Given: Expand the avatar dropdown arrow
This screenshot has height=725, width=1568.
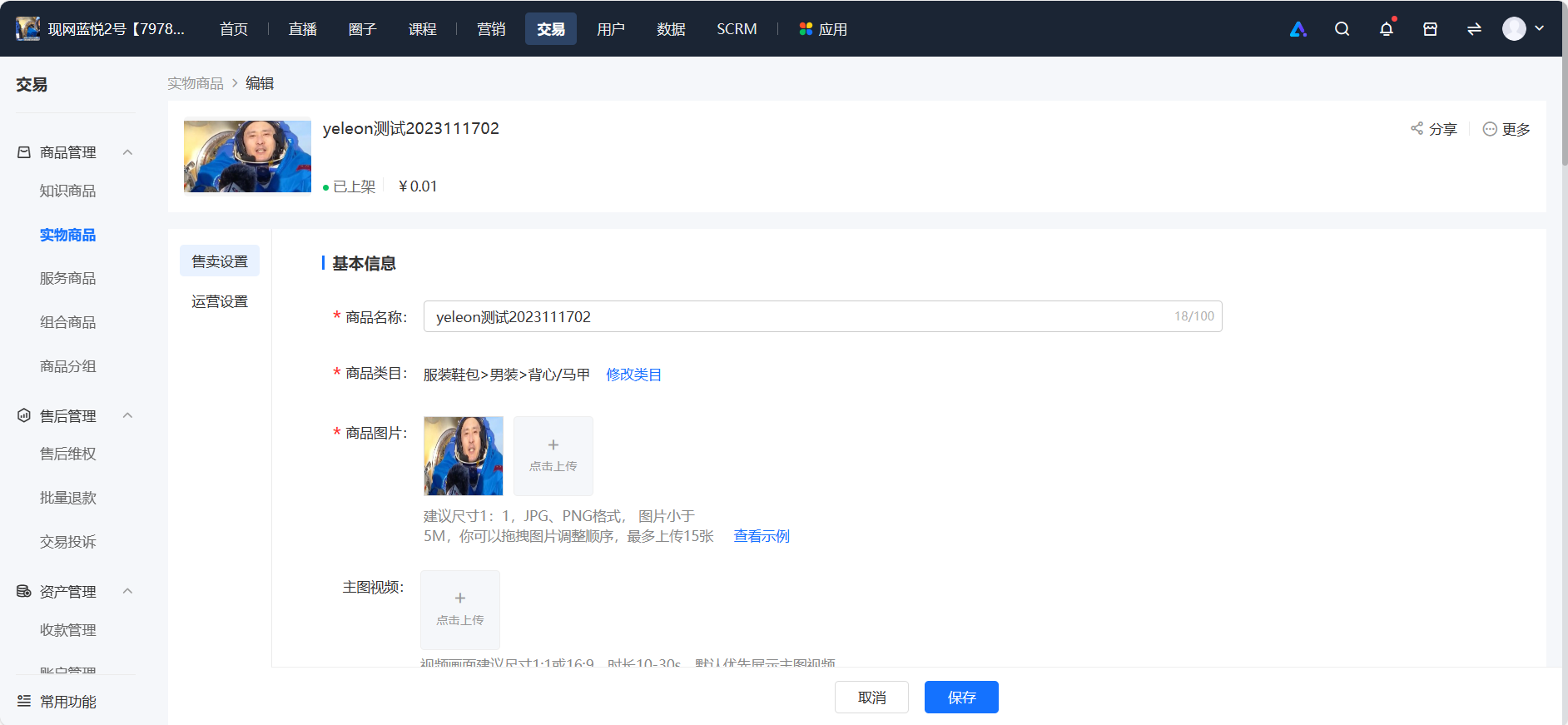Looking at the screenshot, I should [1540, 28].
